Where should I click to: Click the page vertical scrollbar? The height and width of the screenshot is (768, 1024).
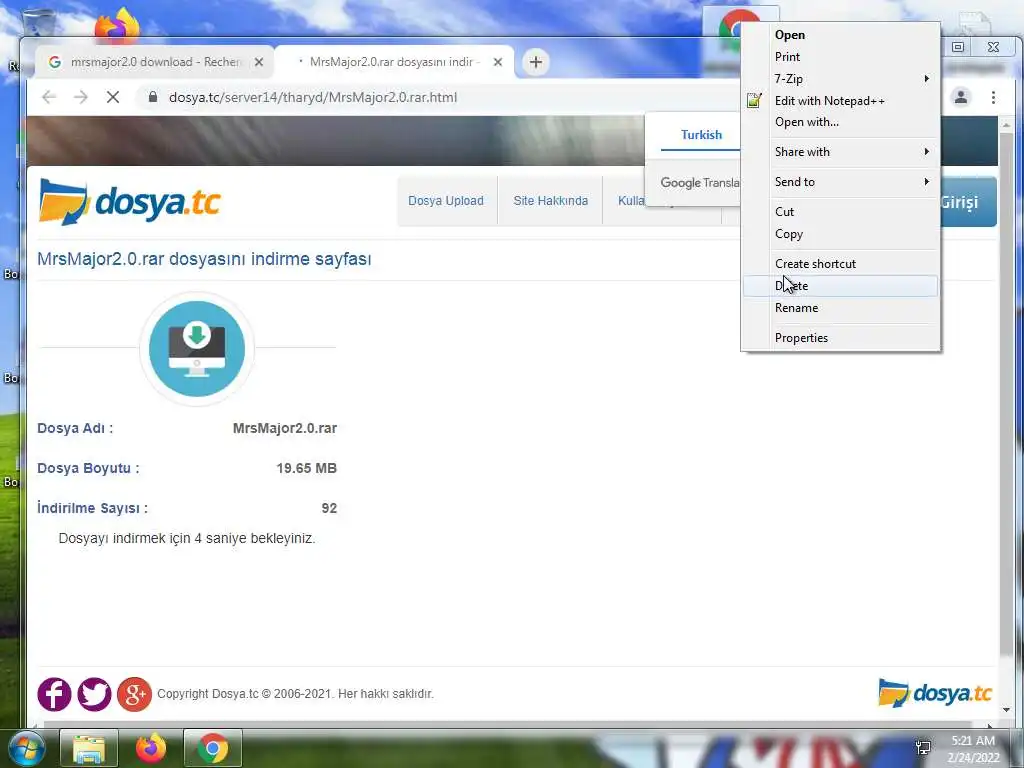coord(1006,392)
